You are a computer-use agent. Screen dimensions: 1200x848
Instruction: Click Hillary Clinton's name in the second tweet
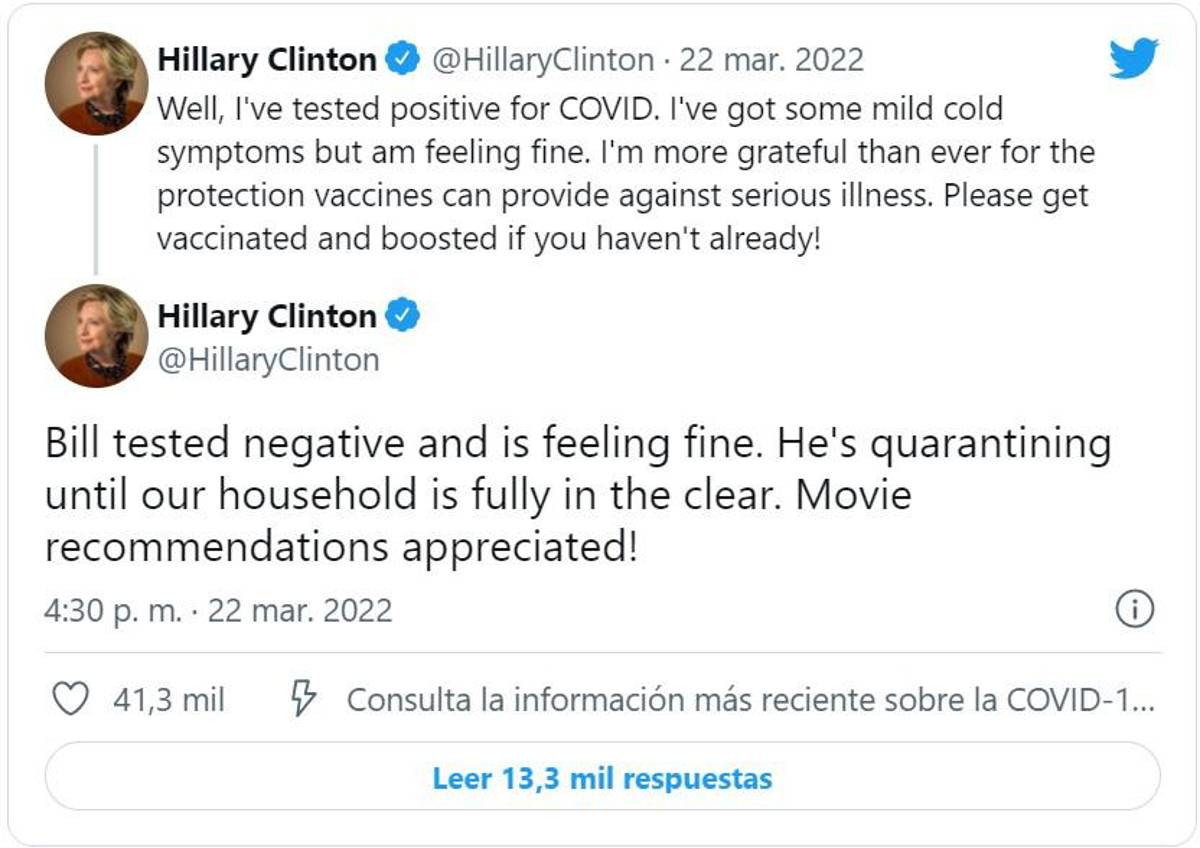[263, 315]
